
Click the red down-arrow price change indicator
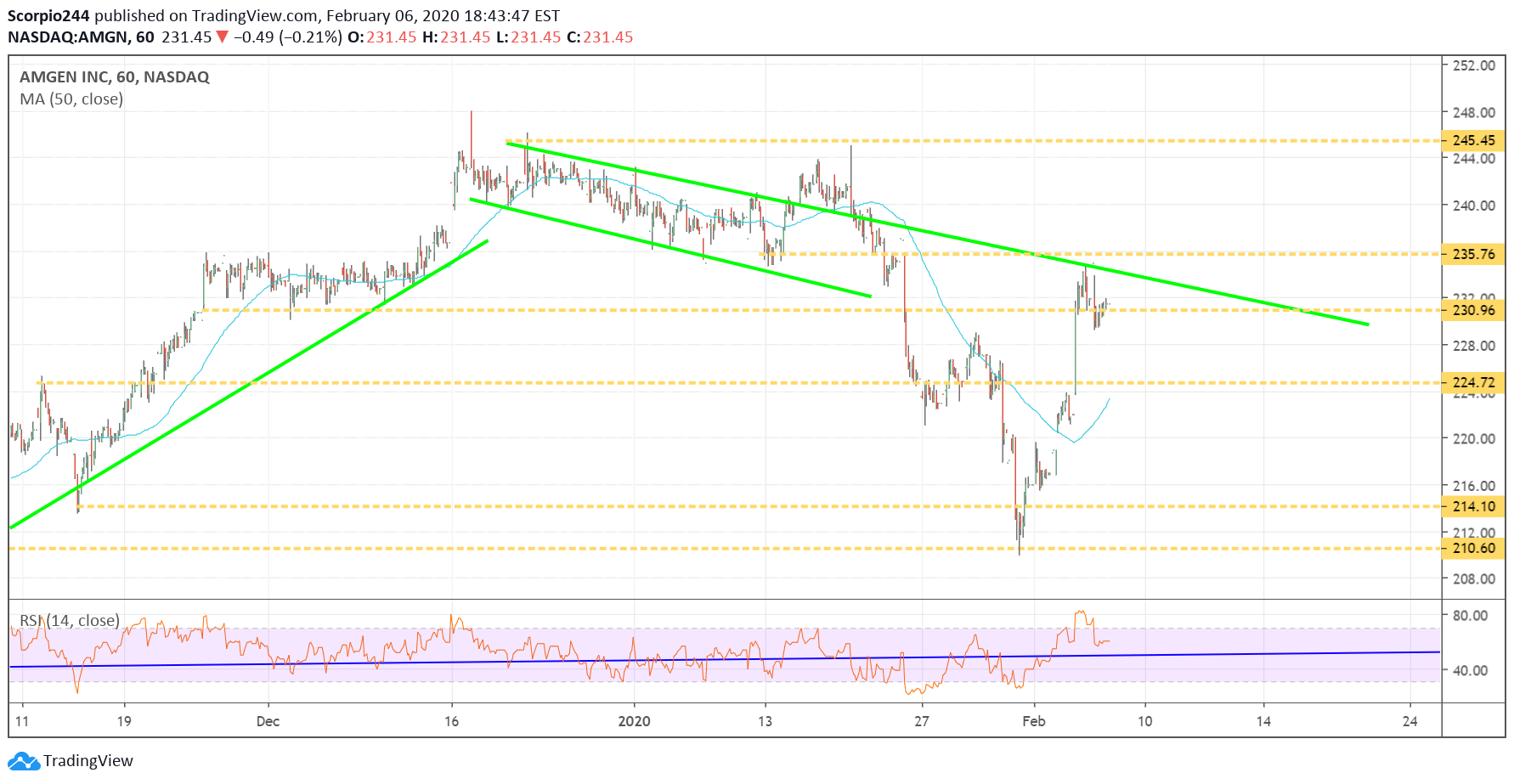pyautogui.click(x=222, y=37)
